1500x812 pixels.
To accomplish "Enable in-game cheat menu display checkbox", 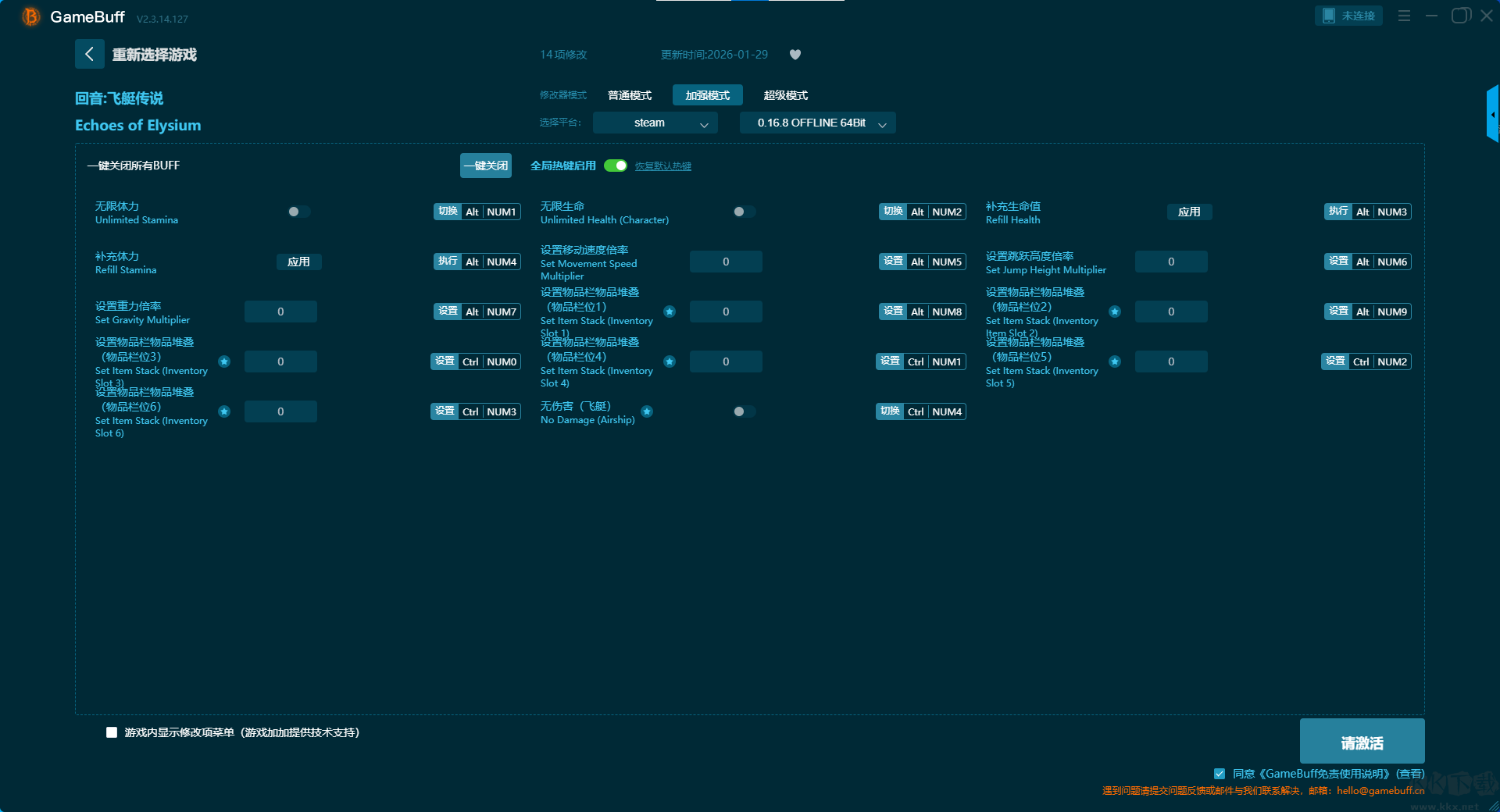I will point(112,732).
